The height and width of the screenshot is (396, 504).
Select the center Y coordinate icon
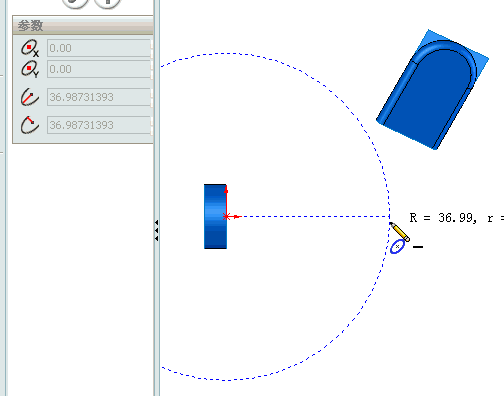coord(30,69)
